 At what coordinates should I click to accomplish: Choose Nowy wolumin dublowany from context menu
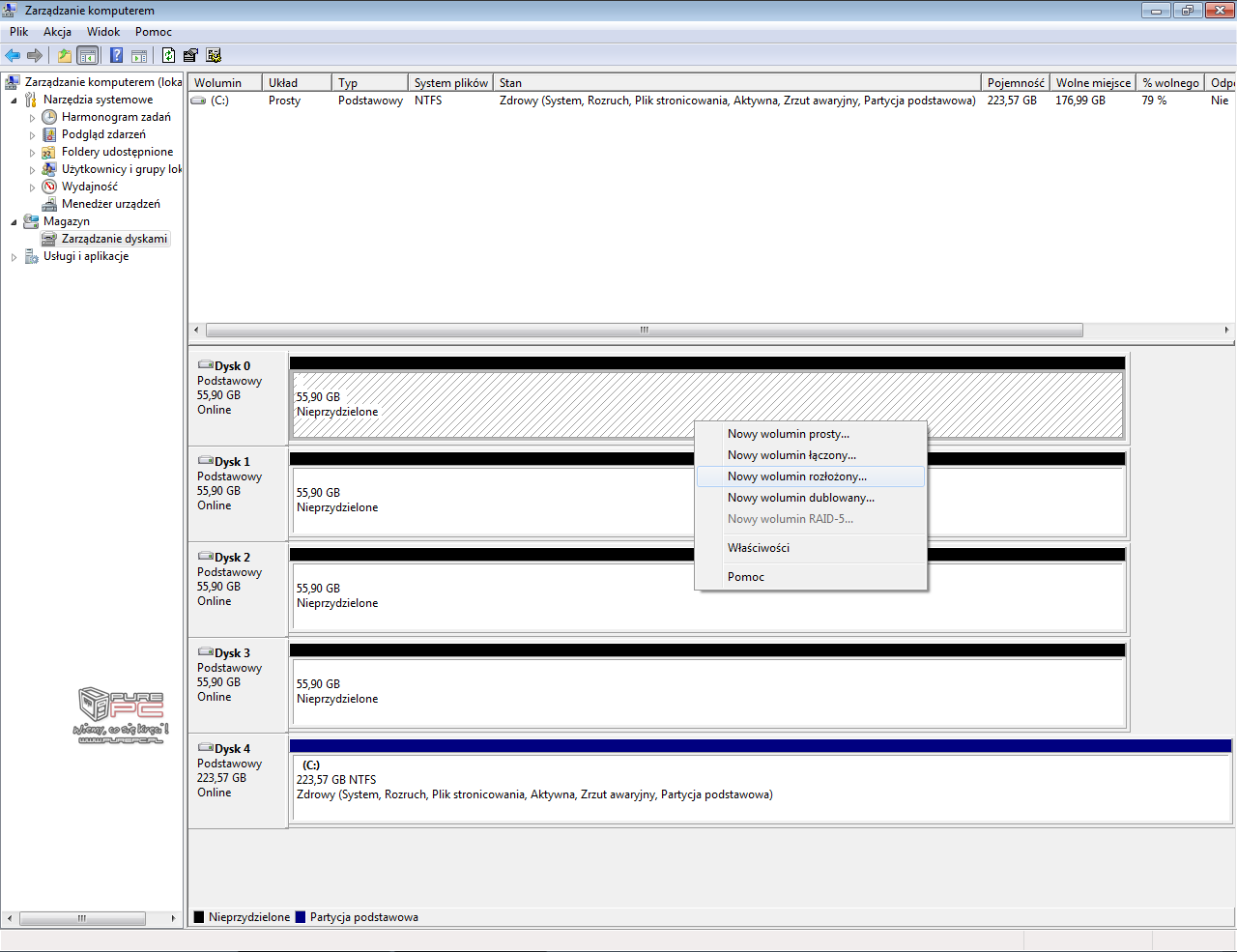(810, 498)
